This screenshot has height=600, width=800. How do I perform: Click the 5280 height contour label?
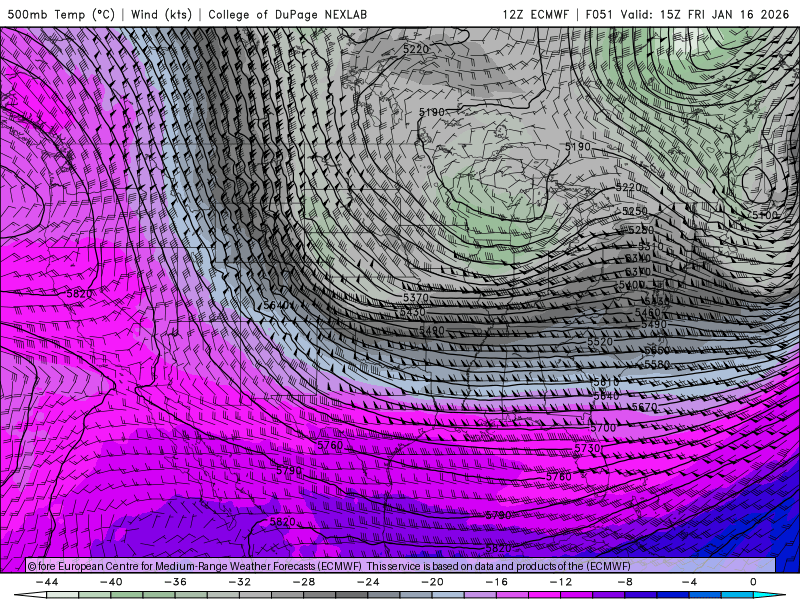[641, 230]
